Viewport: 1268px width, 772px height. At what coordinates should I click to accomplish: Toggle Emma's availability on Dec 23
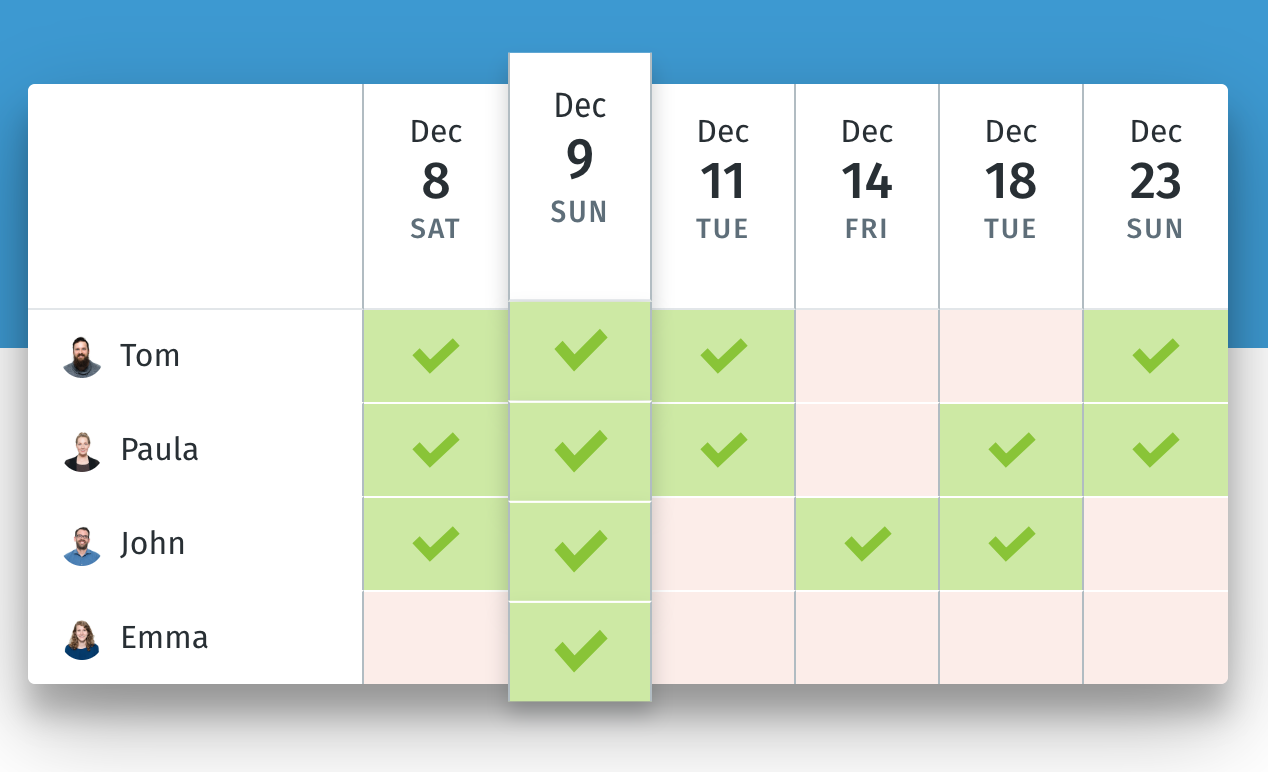coord(1155,637)
